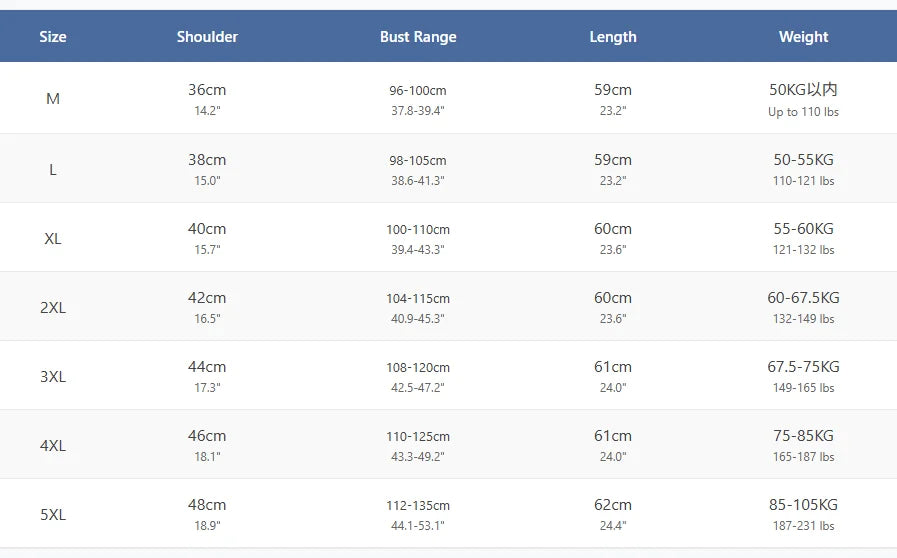Click the Size column header

tap(53, 37)
